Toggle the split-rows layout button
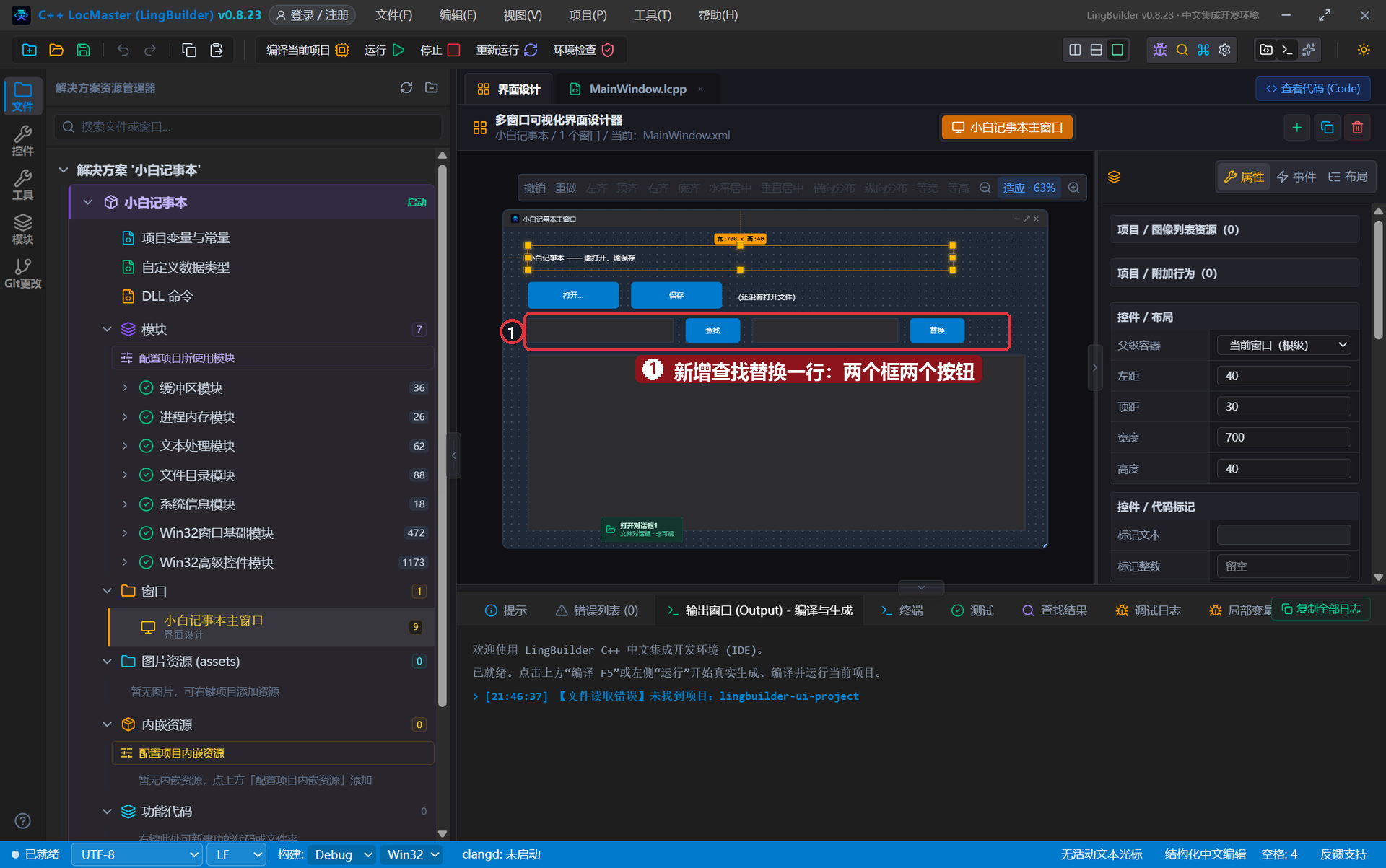1386x868 pixels. click(1096, 50)
